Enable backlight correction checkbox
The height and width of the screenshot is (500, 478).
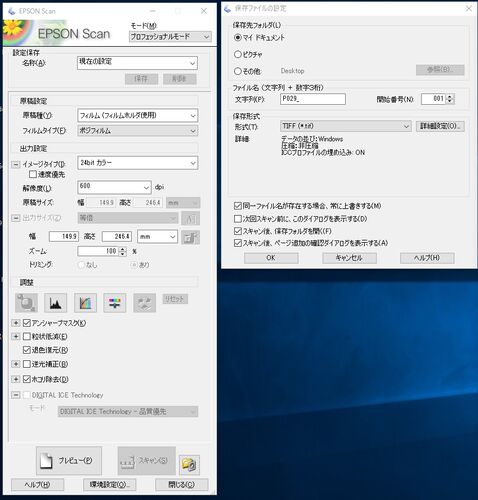click(27, 364)
